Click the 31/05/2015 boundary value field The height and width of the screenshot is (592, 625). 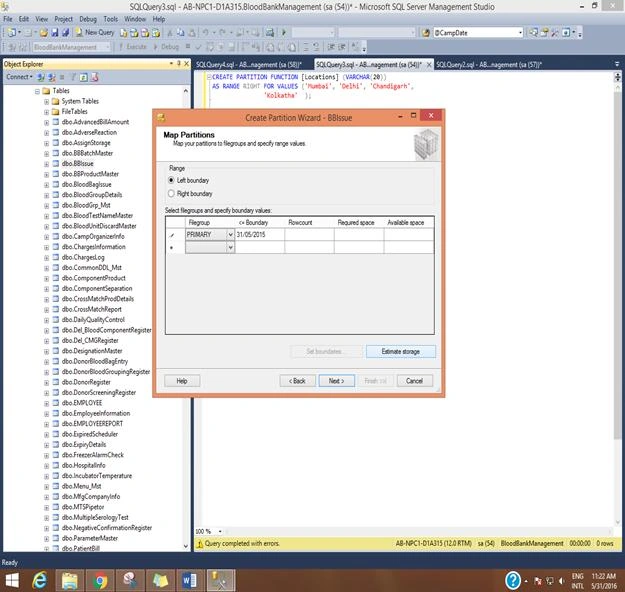pyautogui.click(x=260, y=234)
